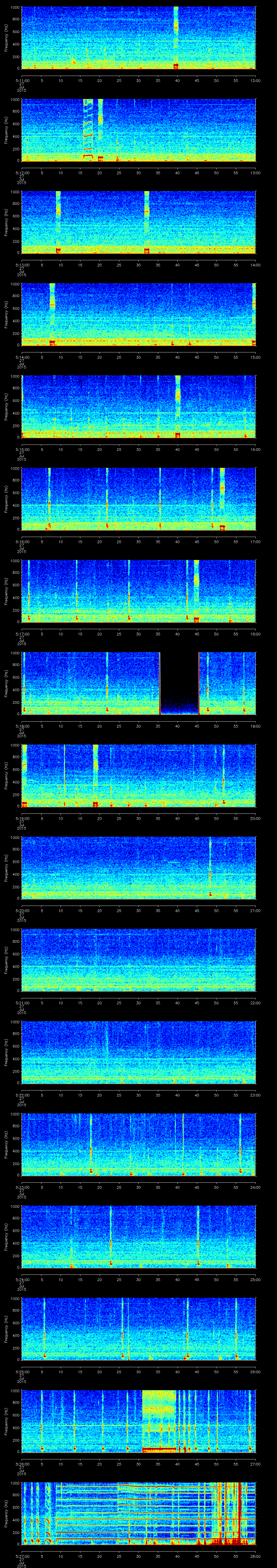Open the 5:21:00 spectrogram panel
The image size is (277, 1568).
click(139, 959)
